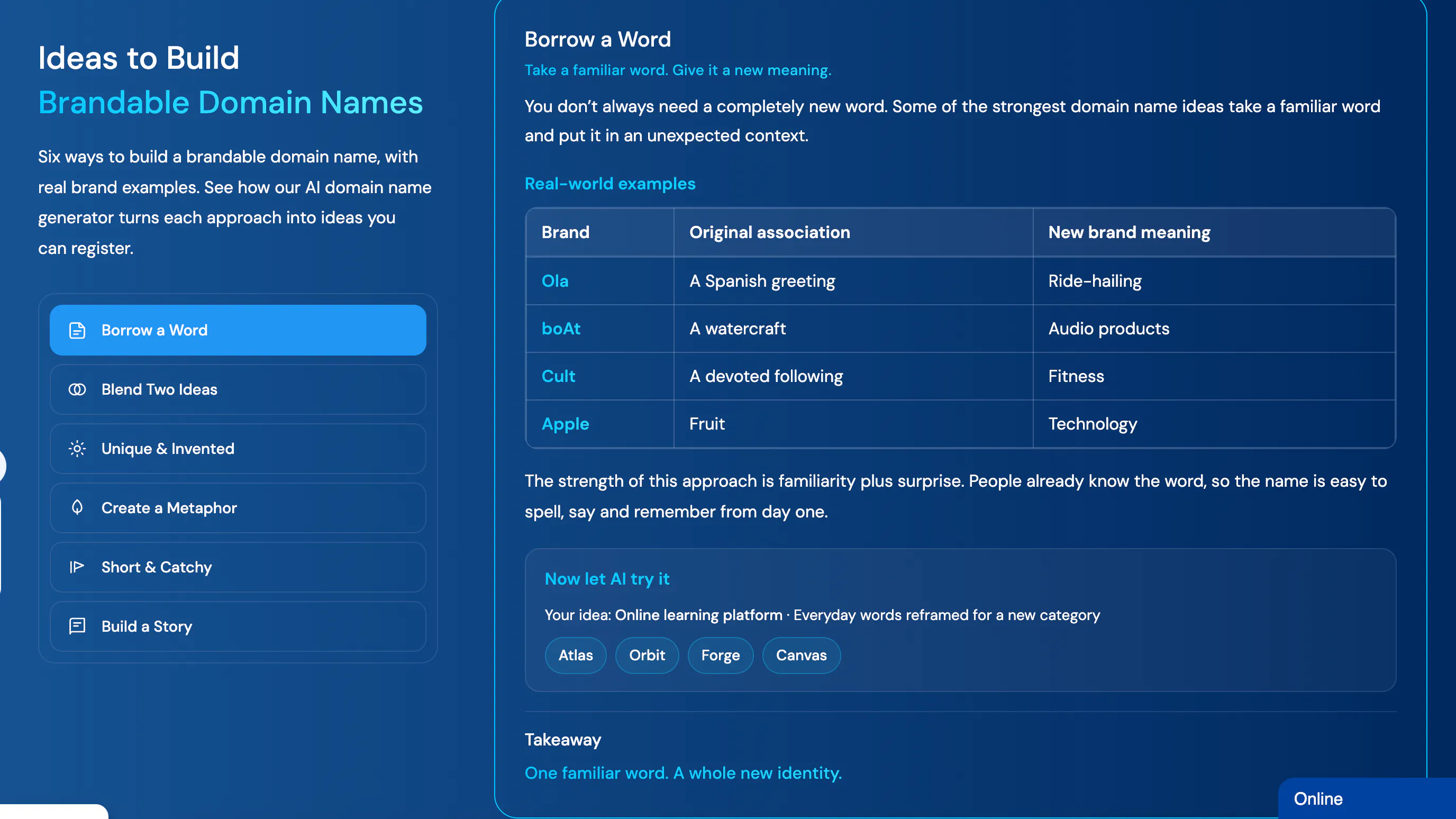Click the 'Ride-hailing' table cell

pyautogui.click(x=1214, y=281)
